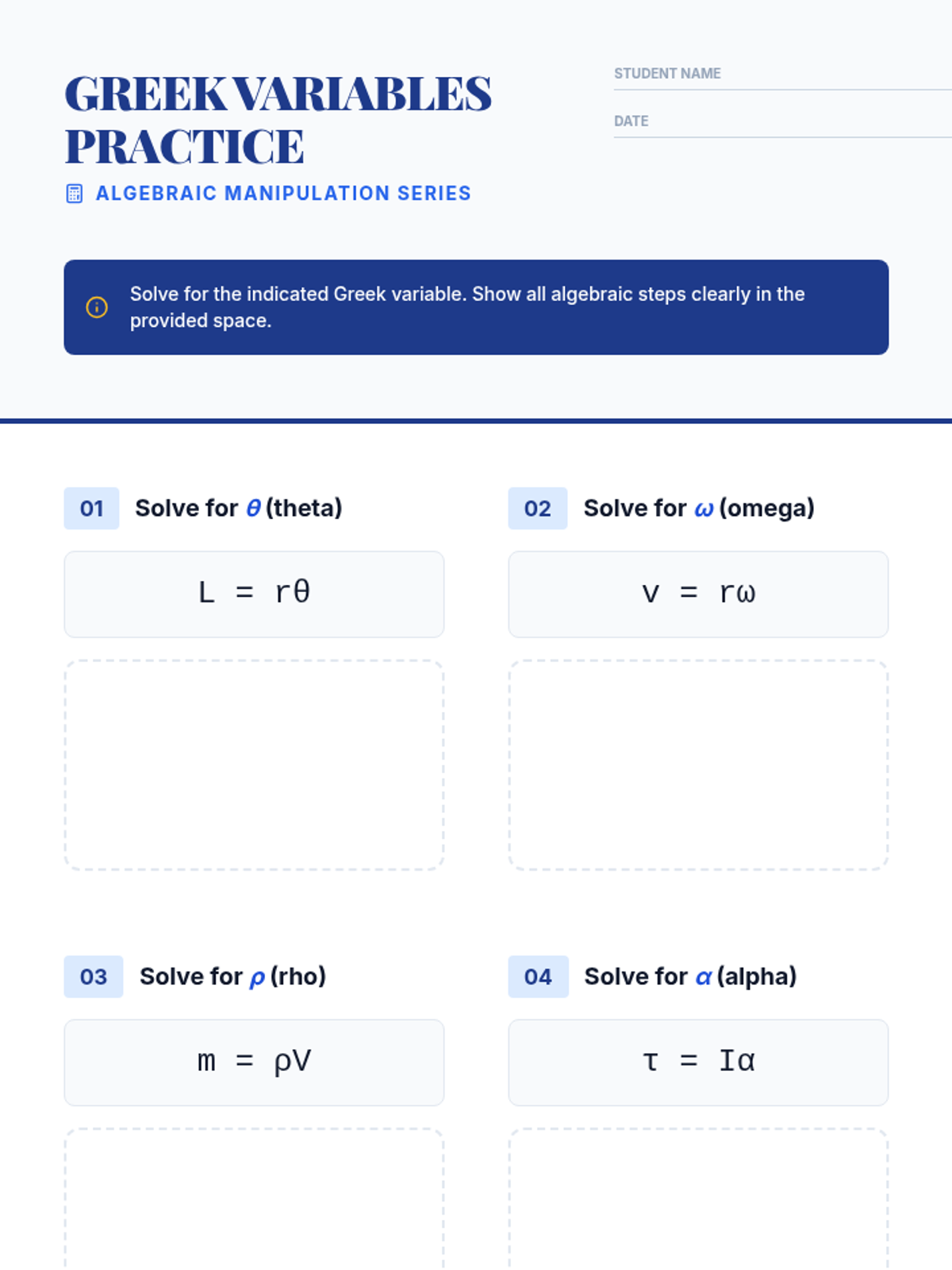Select the 03 problem number badge

(x=94, y=976)
